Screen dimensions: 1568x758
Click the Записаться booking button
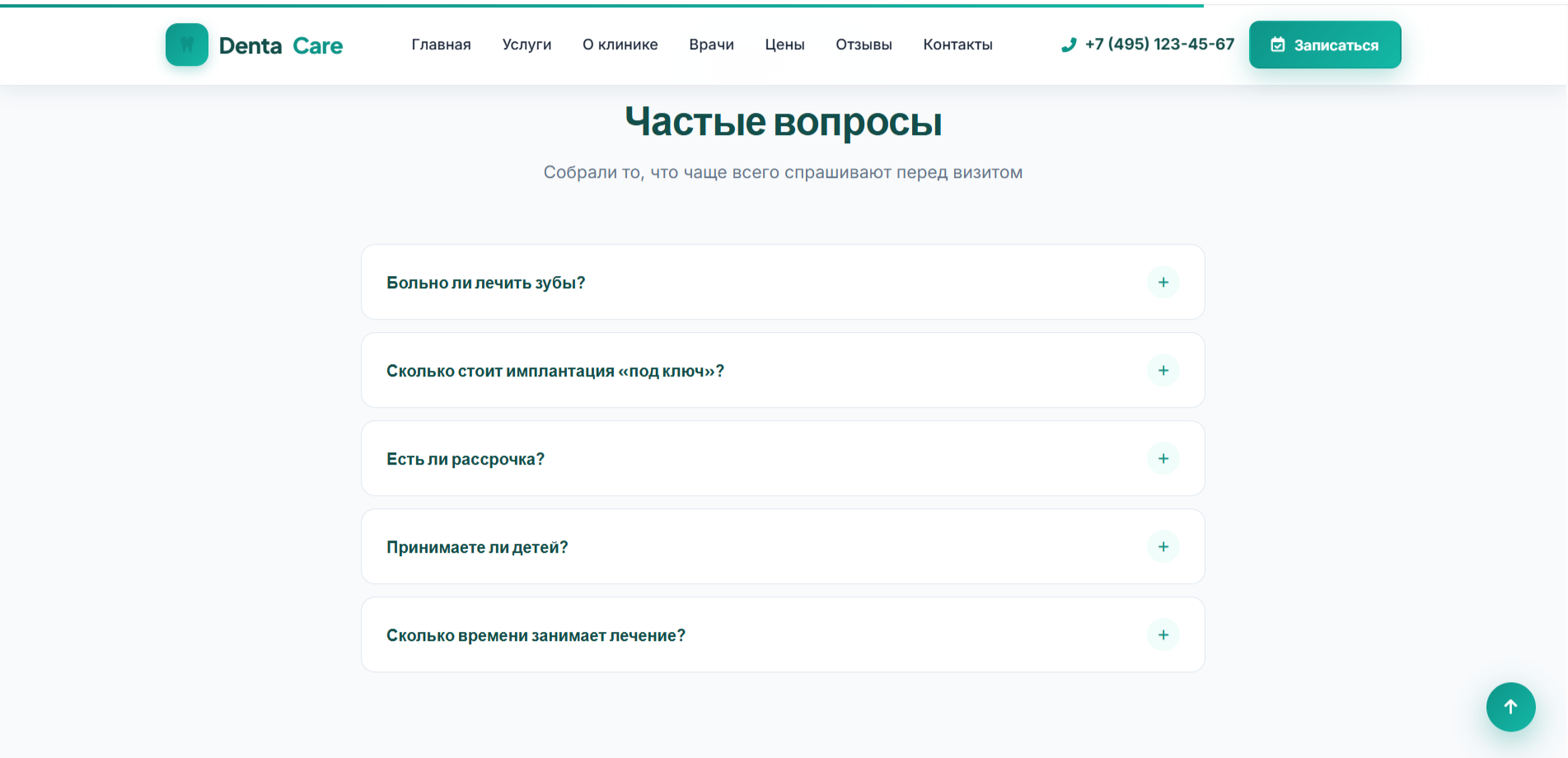point(1325,44)
